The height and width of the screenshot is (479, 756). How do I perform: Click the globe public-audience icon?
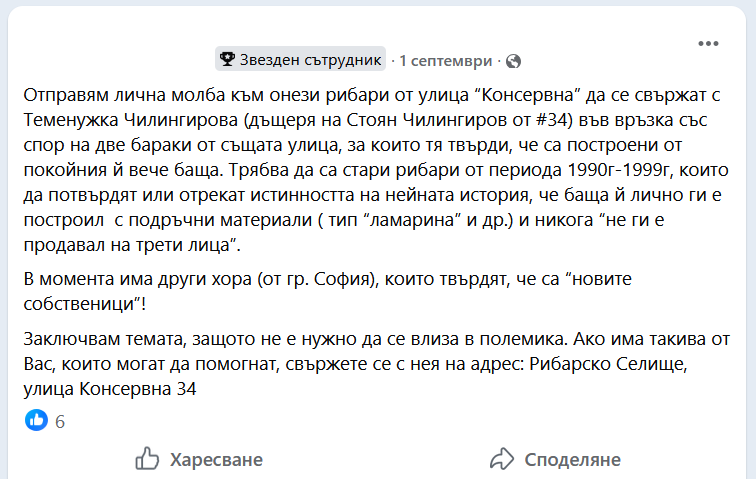(514, 60)
